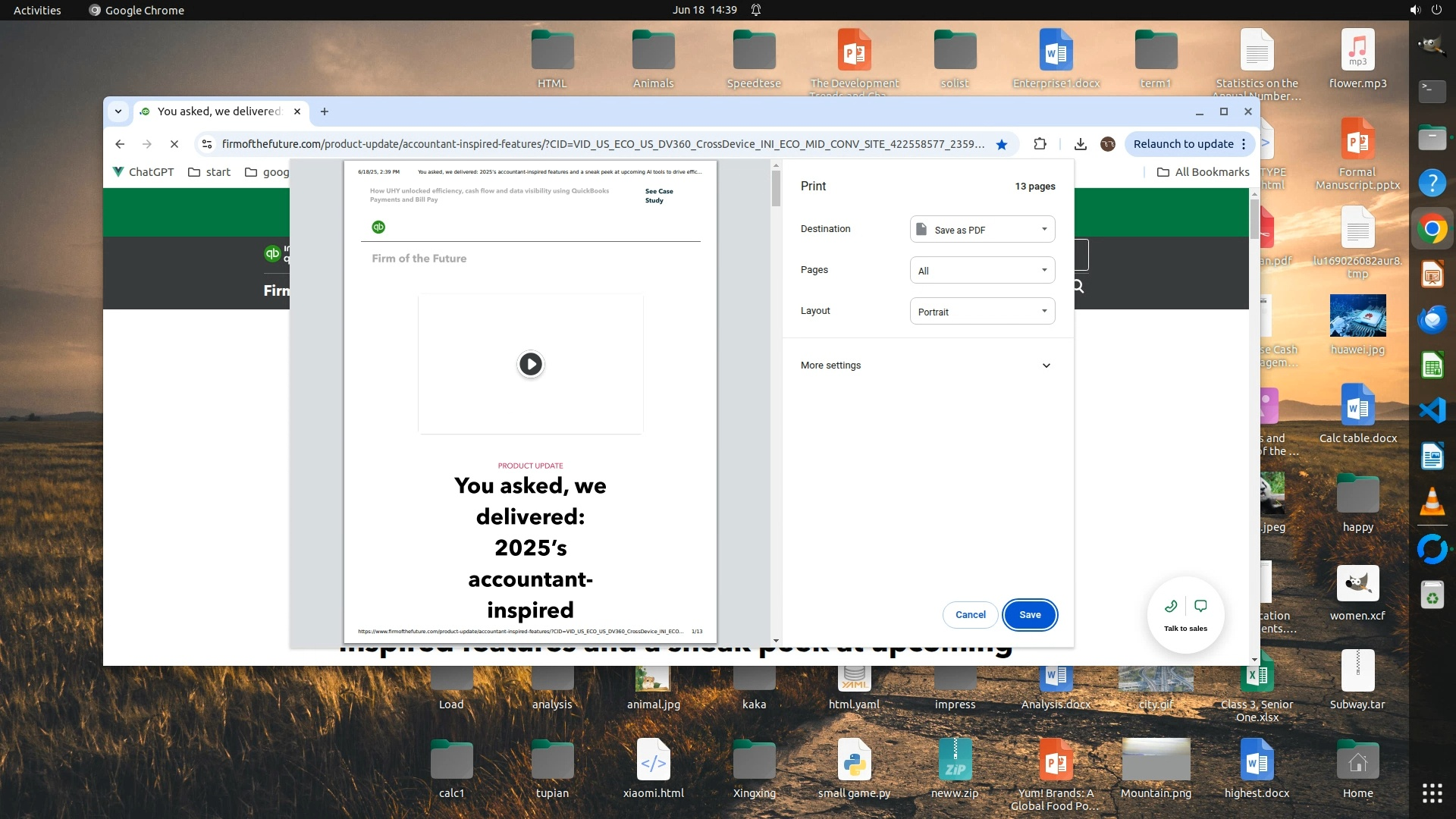Open a new tab with plus button
The height and width of the screenshot is (819, 1456).
[x=325, y=111]
